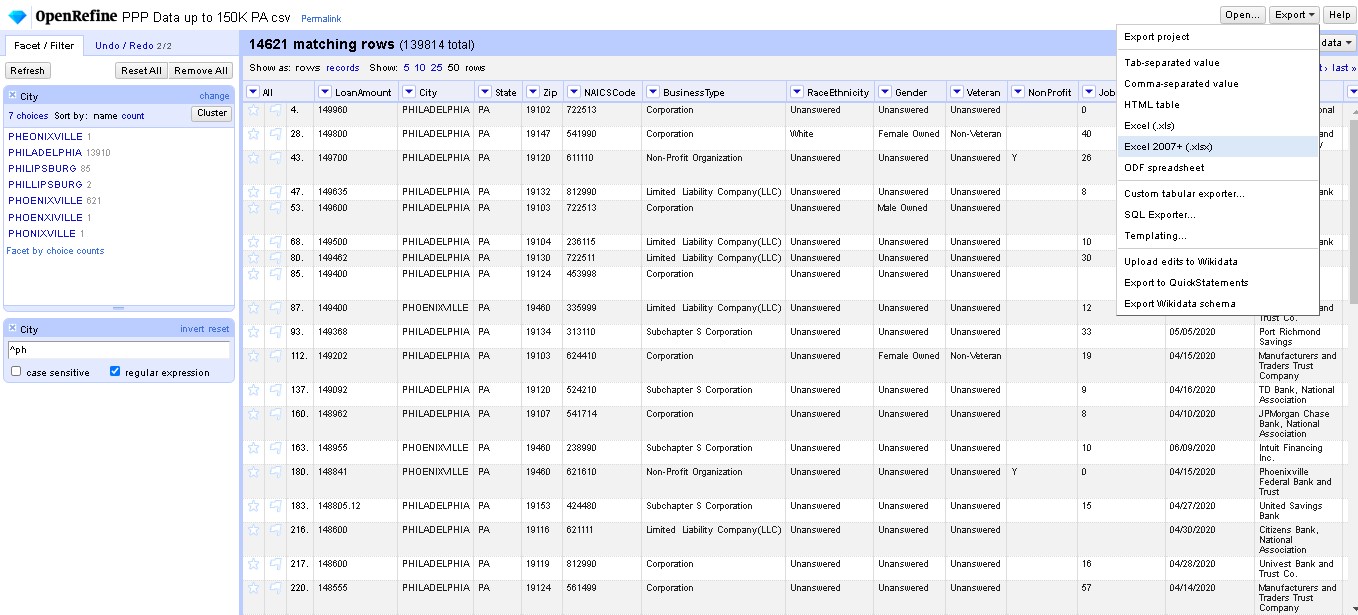
Task: Open the All column dropdown menu
Action: (x=253, y=91)
